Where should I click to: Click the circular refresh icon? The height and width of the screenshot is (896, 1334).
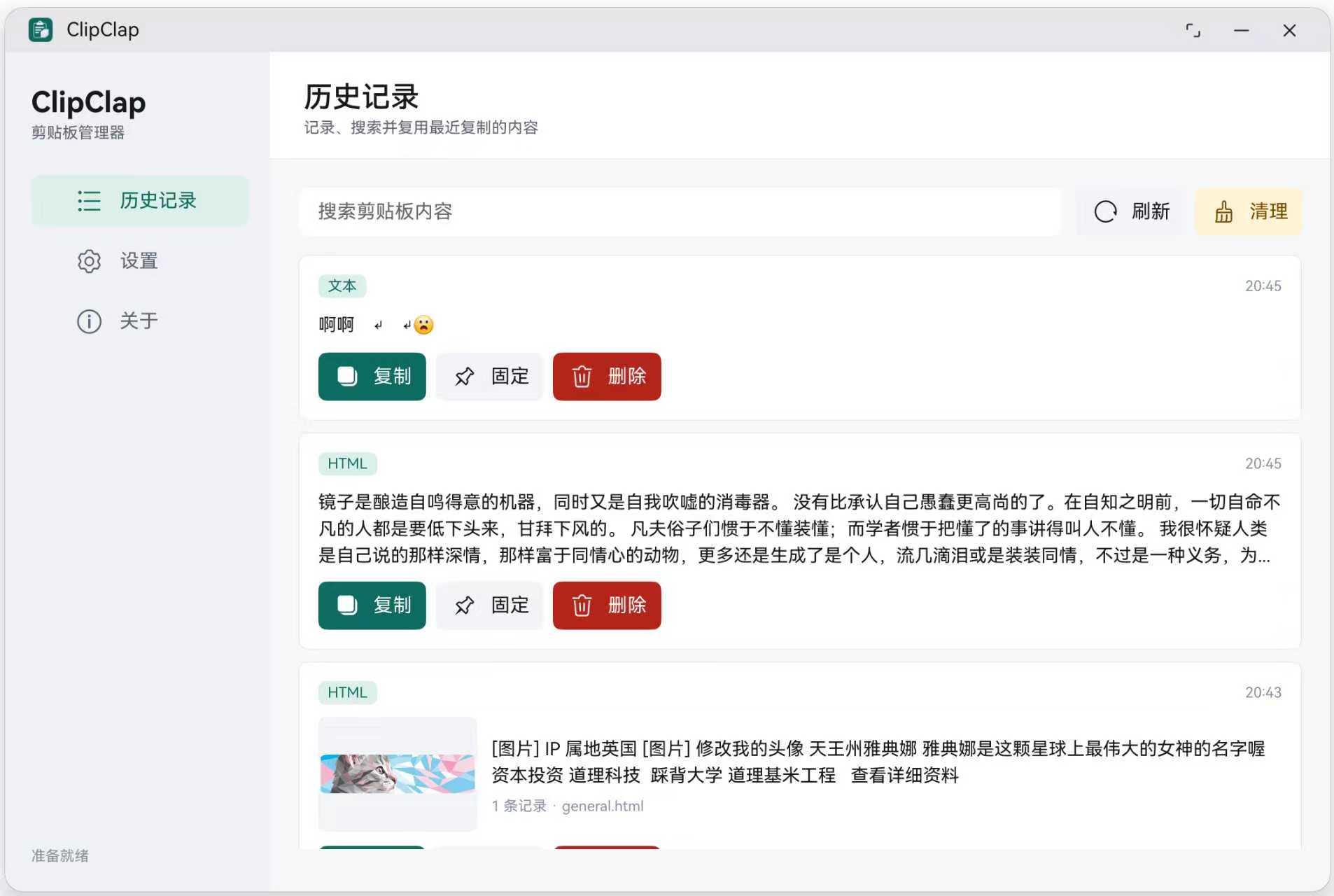pyautogui.click(x=1106, y=211)
